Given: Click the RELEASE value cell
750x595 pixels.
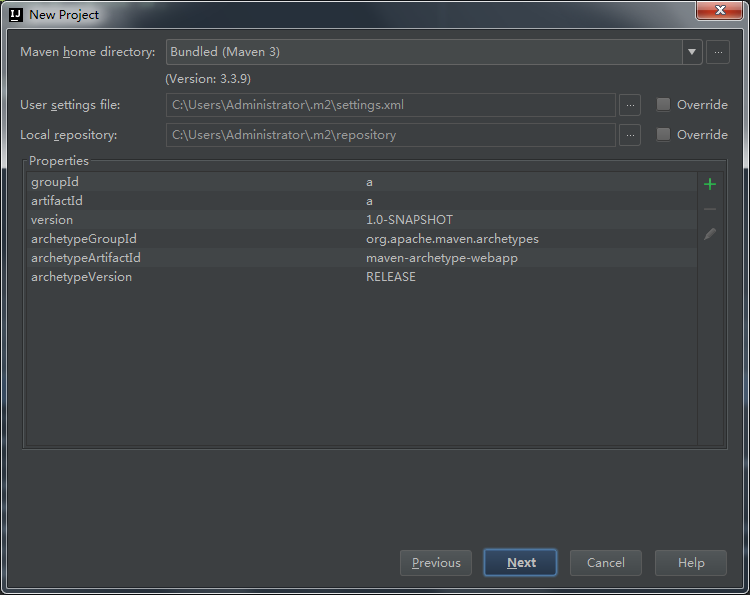Looking at the screenshot, I should pyautogui.click(x=391, y=277).
